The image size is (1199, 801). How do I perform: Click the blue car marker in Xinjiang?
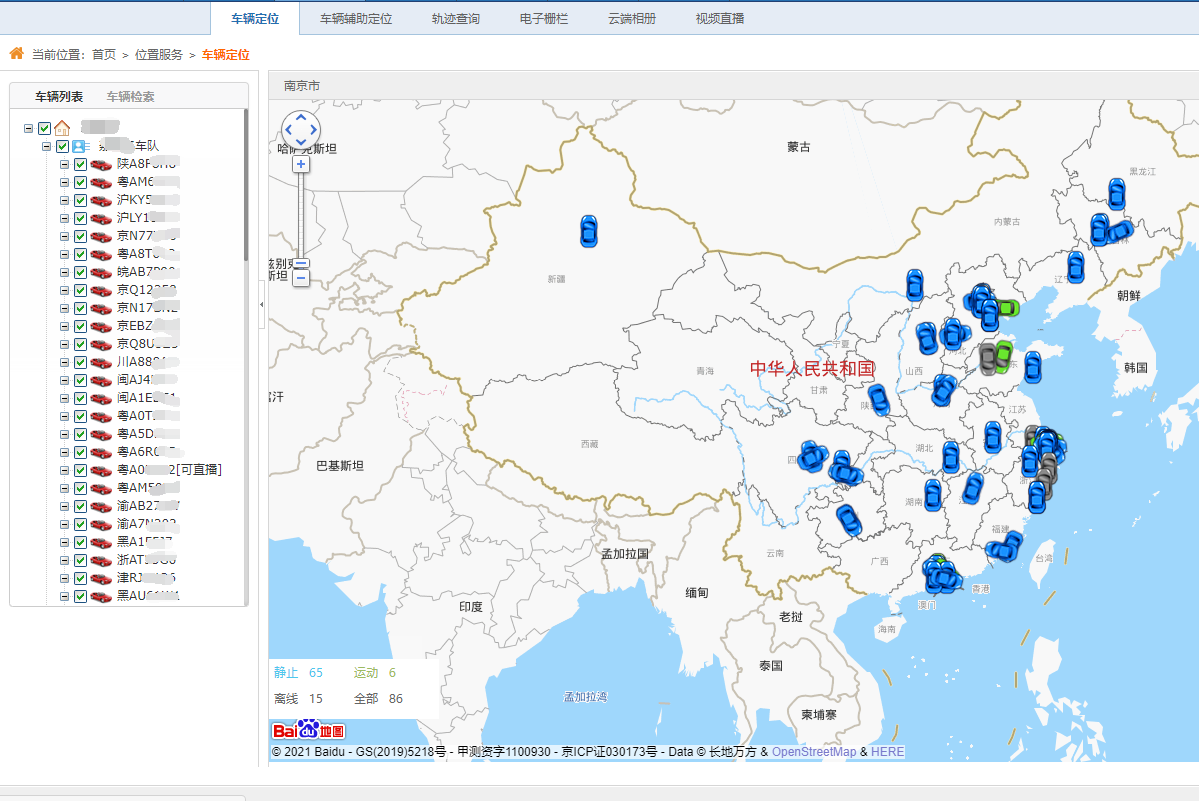tap(588, 231)
